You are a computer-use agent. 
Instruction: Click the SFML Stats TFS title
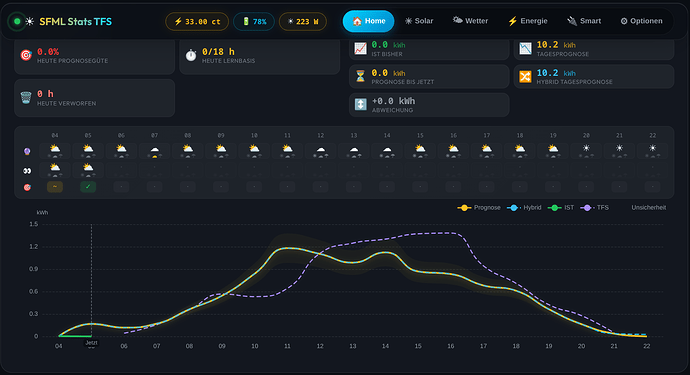[x=75, y=21]
